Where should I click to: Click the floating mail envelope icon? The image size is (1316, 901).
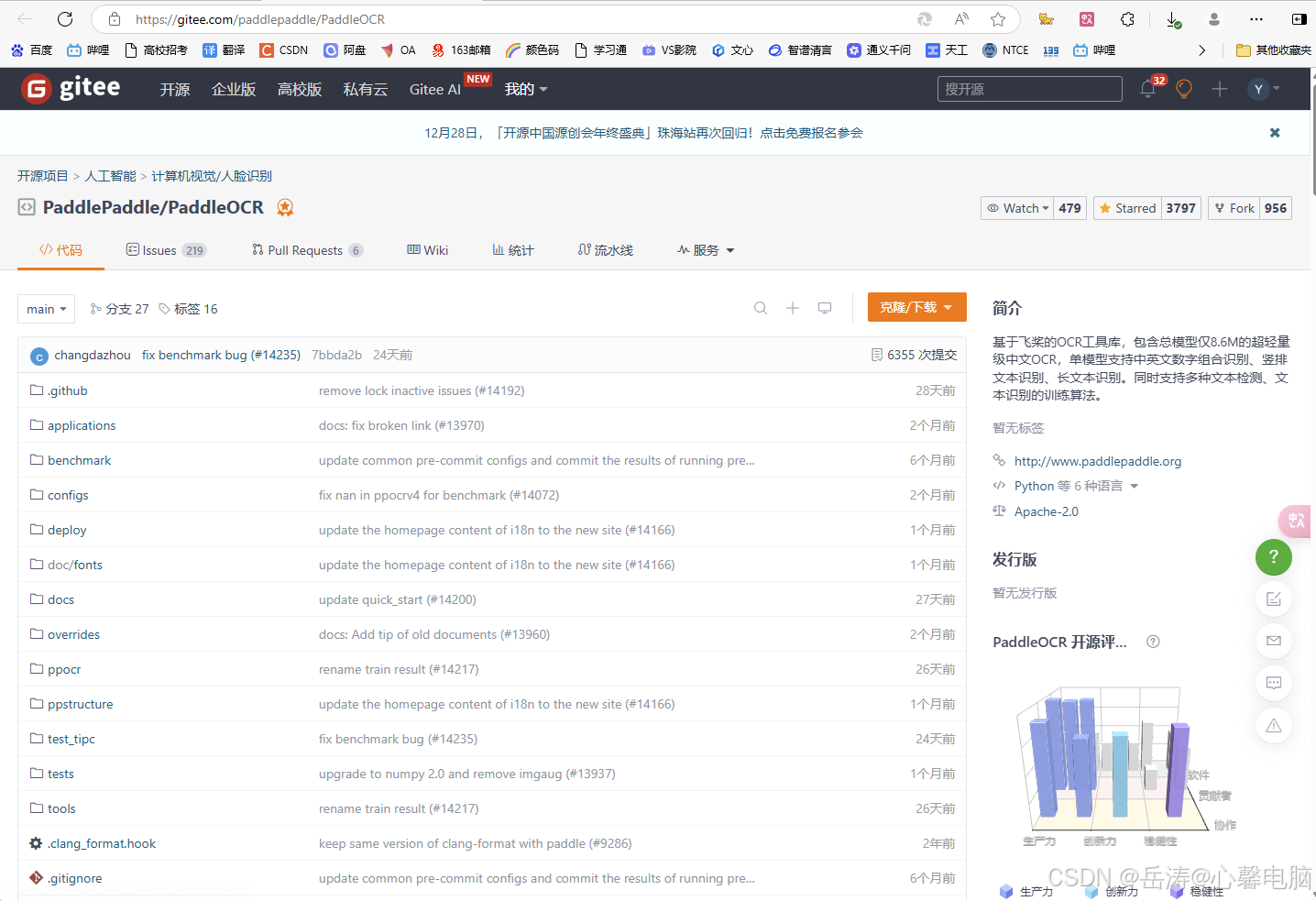tap(1274, 641)
